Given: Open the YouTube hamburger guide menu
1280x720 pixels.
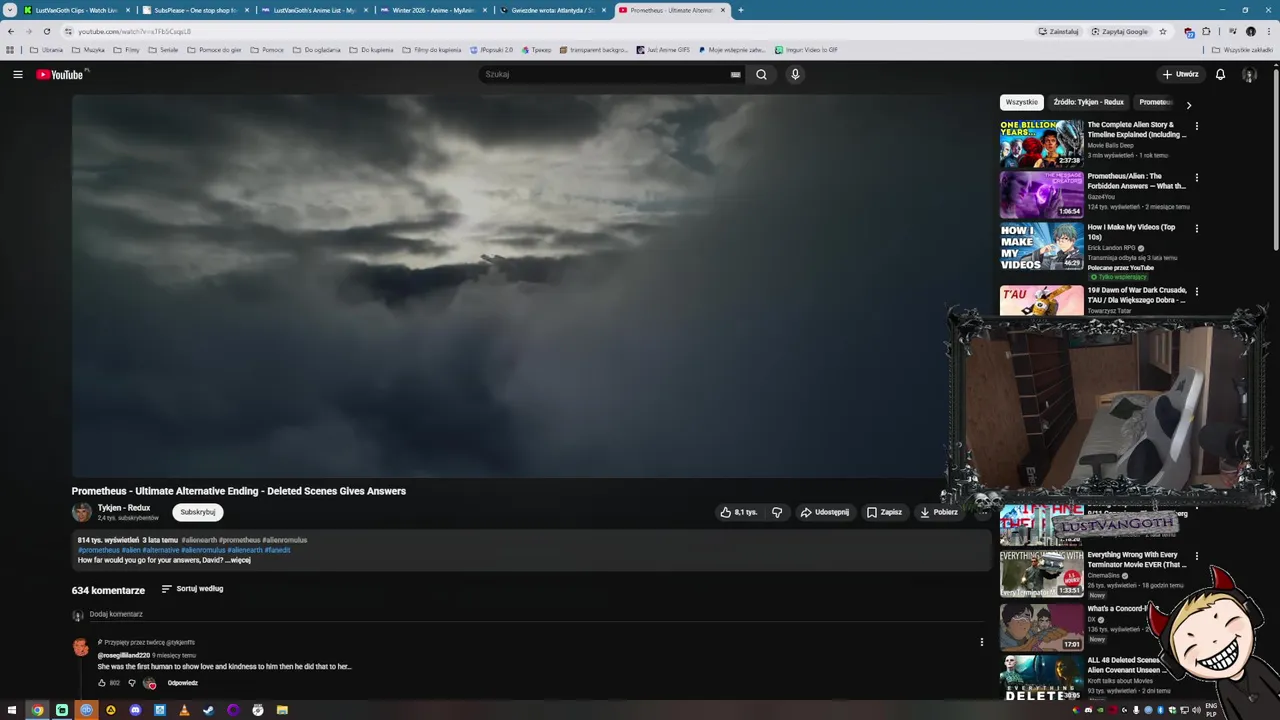Looking at the screenshot, I should tap(18, 74).
